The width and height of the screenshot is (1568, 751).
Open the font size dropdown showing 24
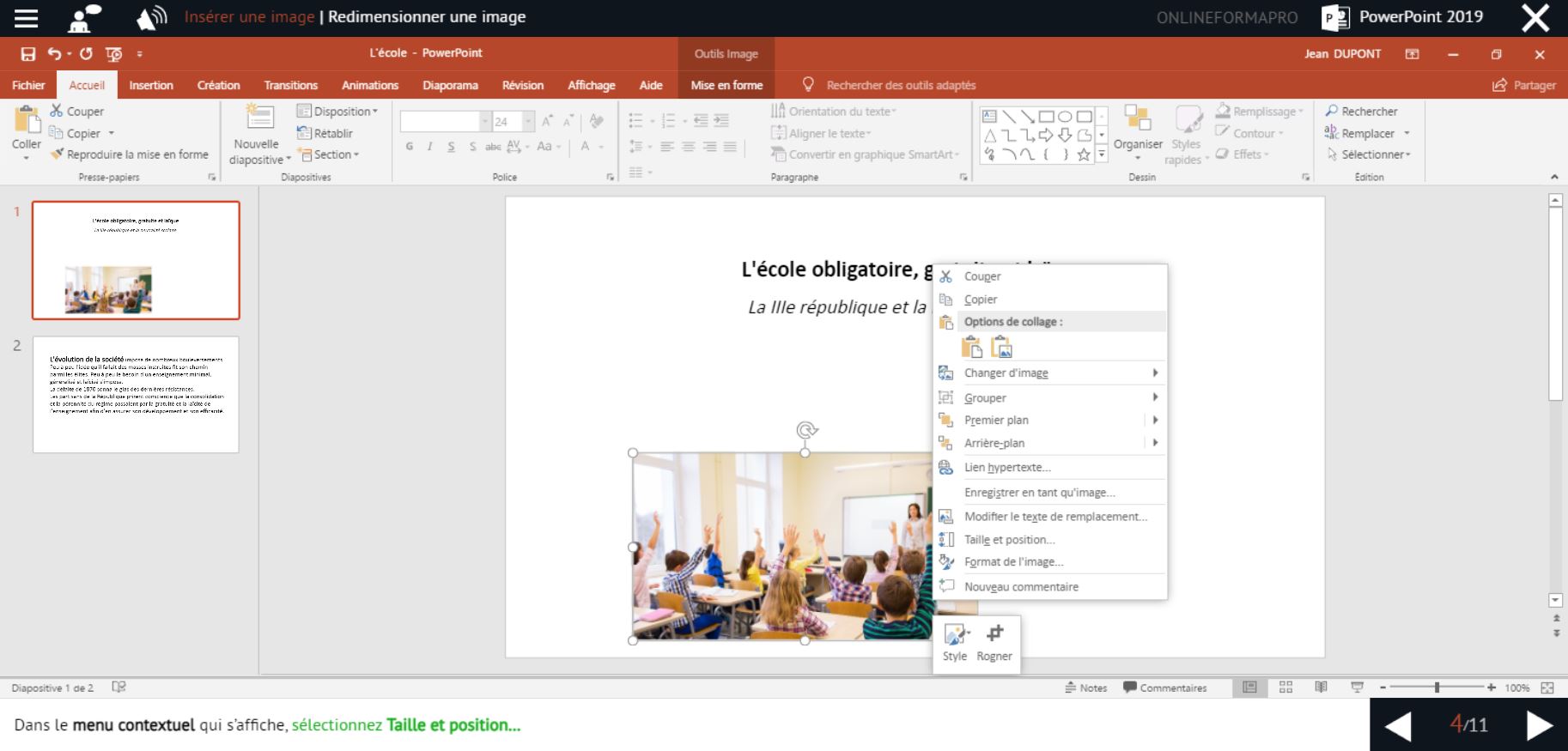pos(529,122)
